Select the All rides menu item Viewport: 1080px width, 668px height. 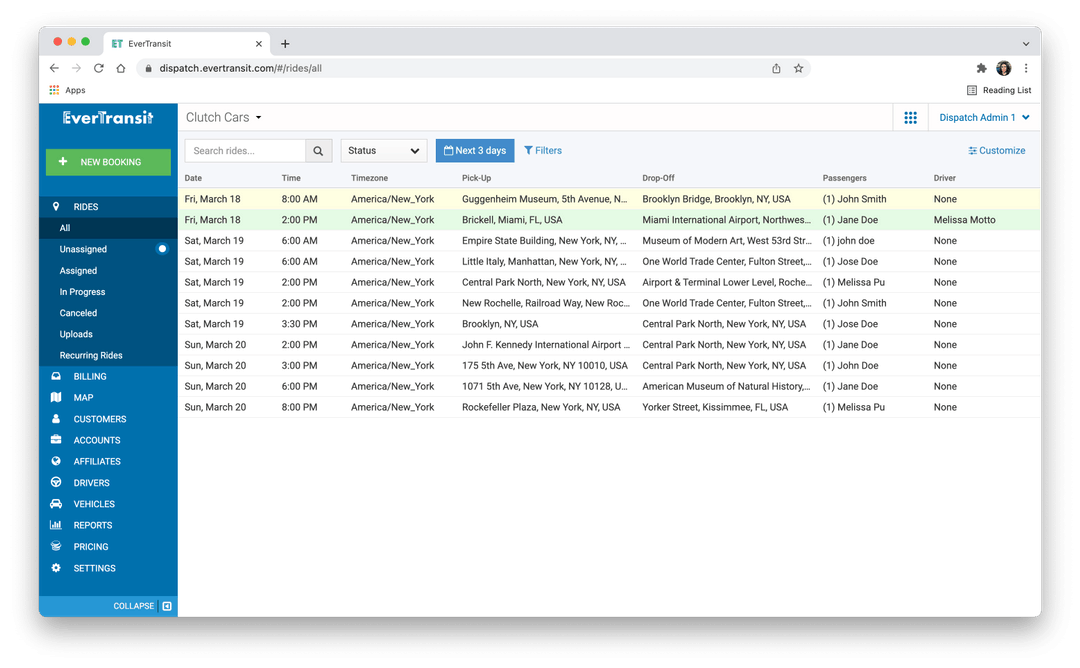[64, 228]
